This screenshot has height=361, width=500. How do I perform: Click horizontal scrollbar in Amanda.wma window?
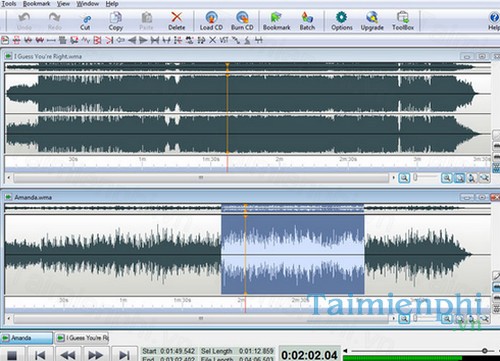pos(201,319)
